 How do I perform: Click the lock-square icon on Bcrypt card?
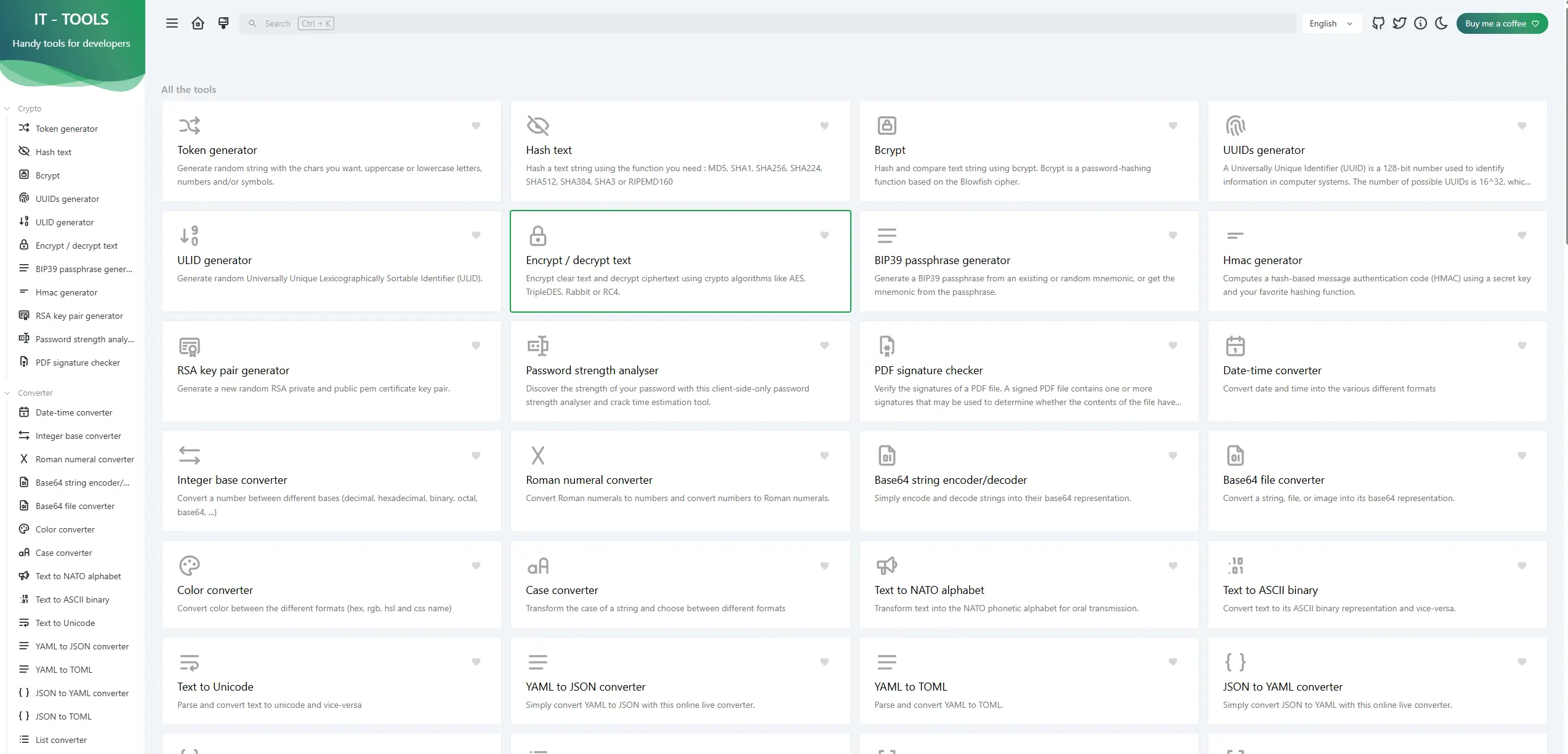tap(887, 126)
